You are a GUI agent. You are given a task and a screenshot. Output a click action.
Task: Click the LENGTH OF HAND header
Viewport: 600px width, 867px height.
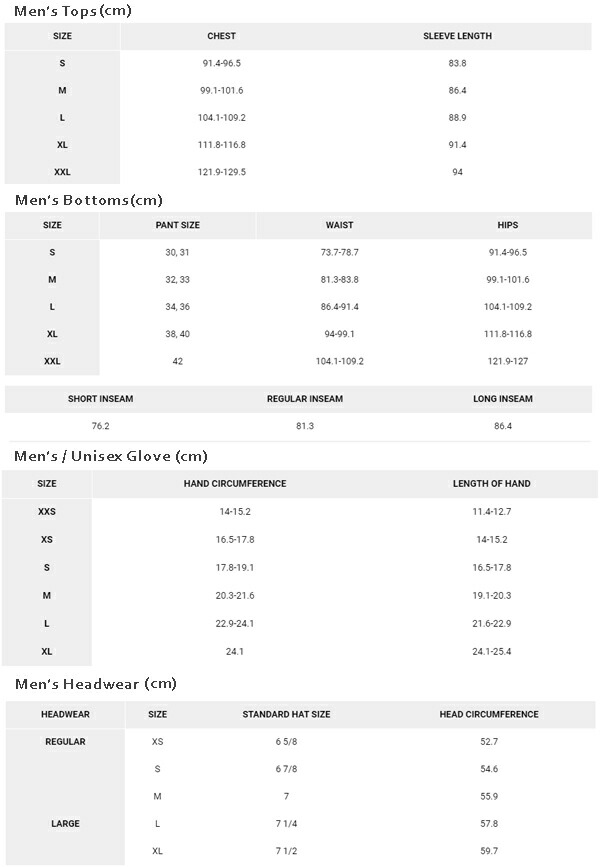[491, 484]
